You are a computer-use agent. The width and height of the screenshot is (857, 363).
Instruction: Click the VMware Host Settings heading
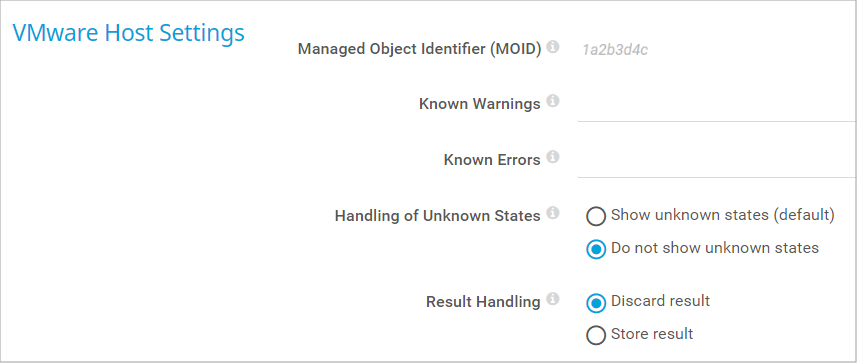[128, 33]
